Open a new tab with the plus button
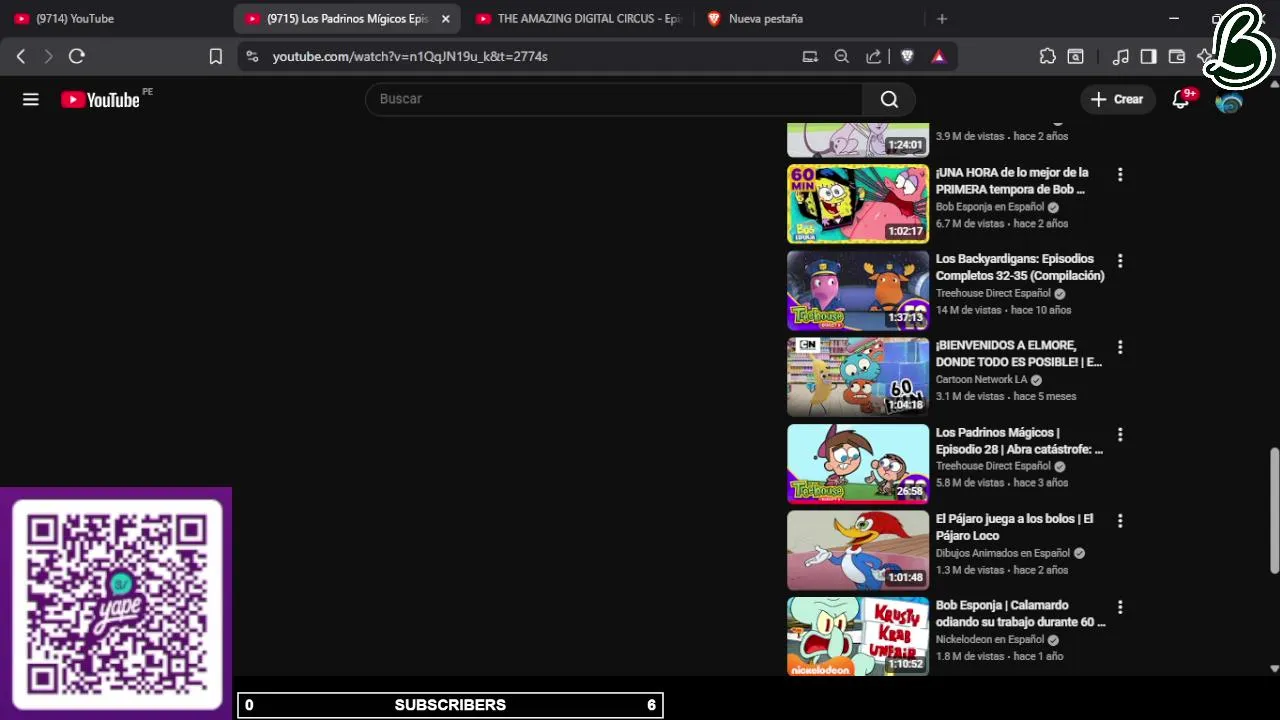The width and height of the screenshot is (1280, 720). pyautogui.click(x=942, y=19)
